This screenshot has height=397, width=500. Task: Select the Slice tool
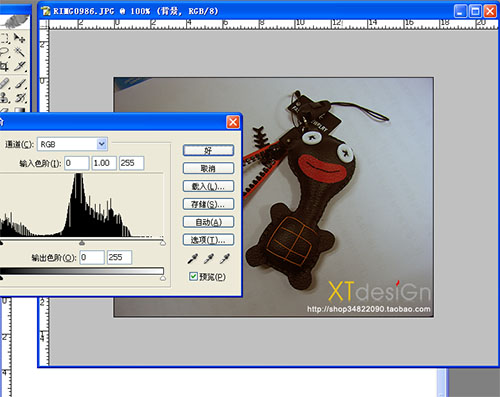click(19, 66)
